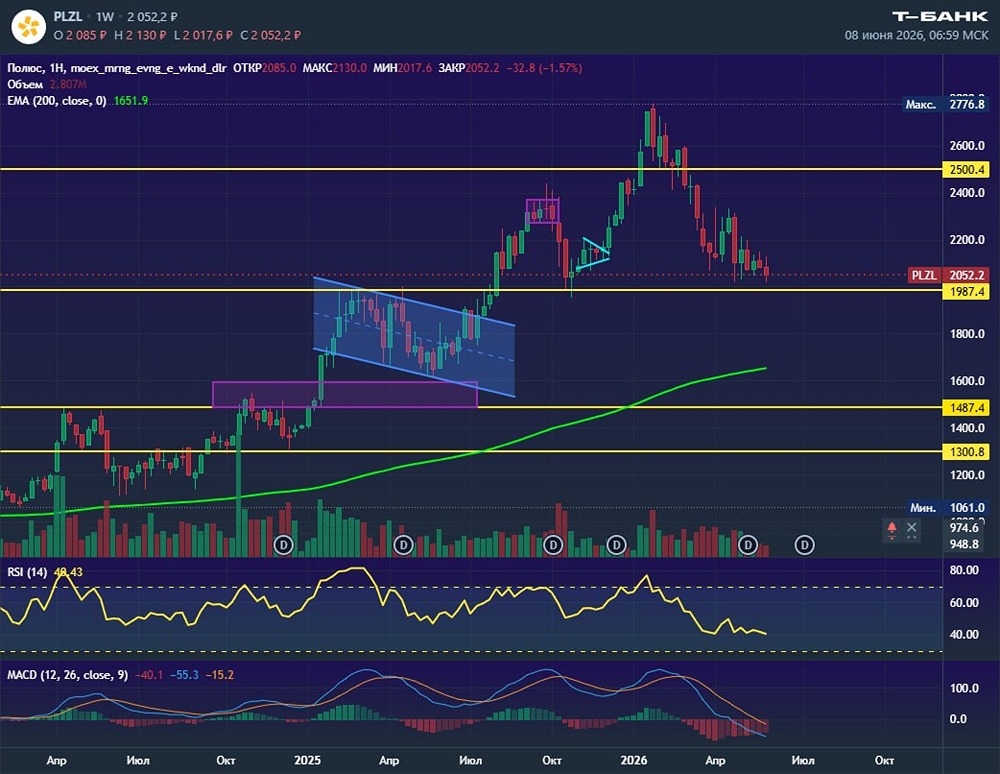This screenshot has width=1000, height=774.
Task: Click the red PLZL 2052.2 current price tag
Action: [948, 275]
